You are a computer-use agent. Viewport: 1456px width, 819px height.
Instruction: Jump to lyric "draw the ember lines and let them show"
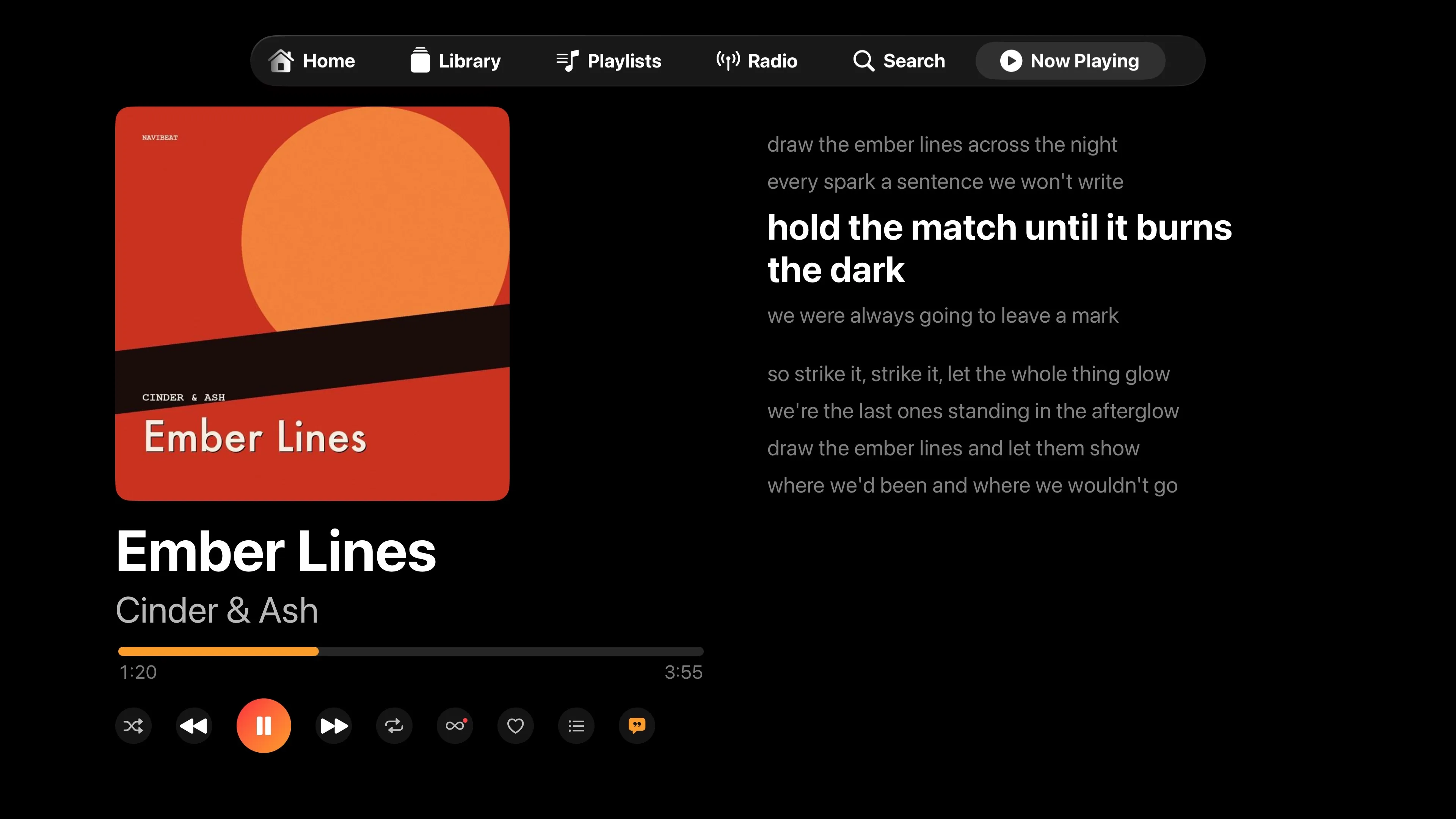(x=953, y=449)
